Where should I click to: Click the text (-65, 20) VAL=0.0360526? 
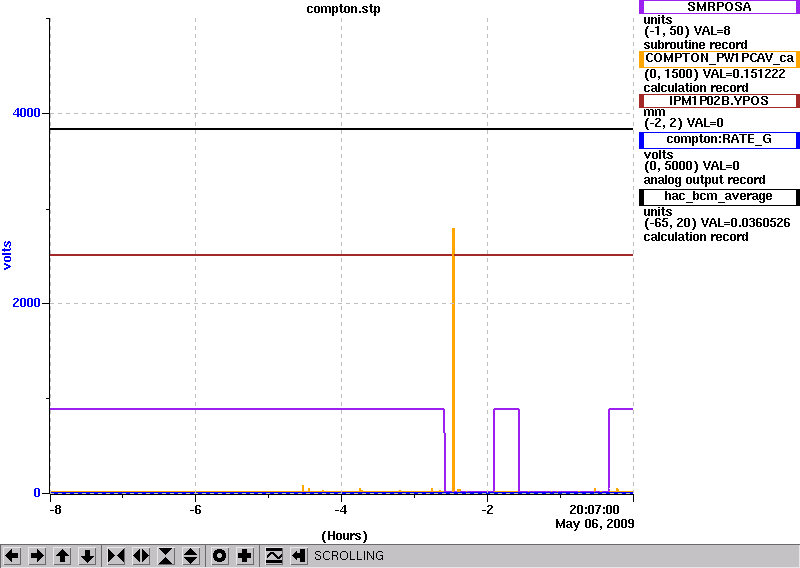pos(717,223)
